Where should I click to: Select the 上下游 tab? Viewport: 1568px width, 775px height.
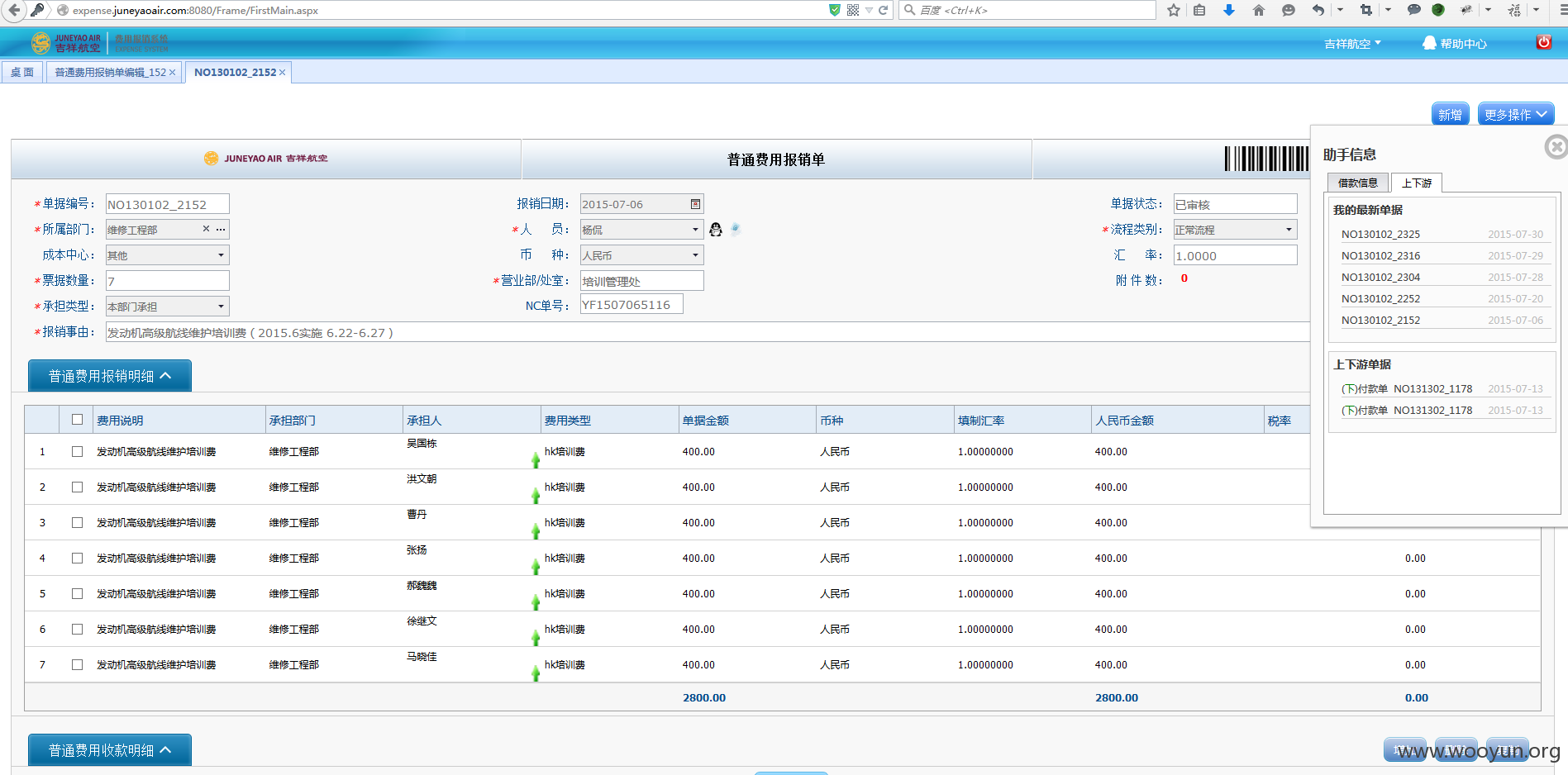[1417, 183]
